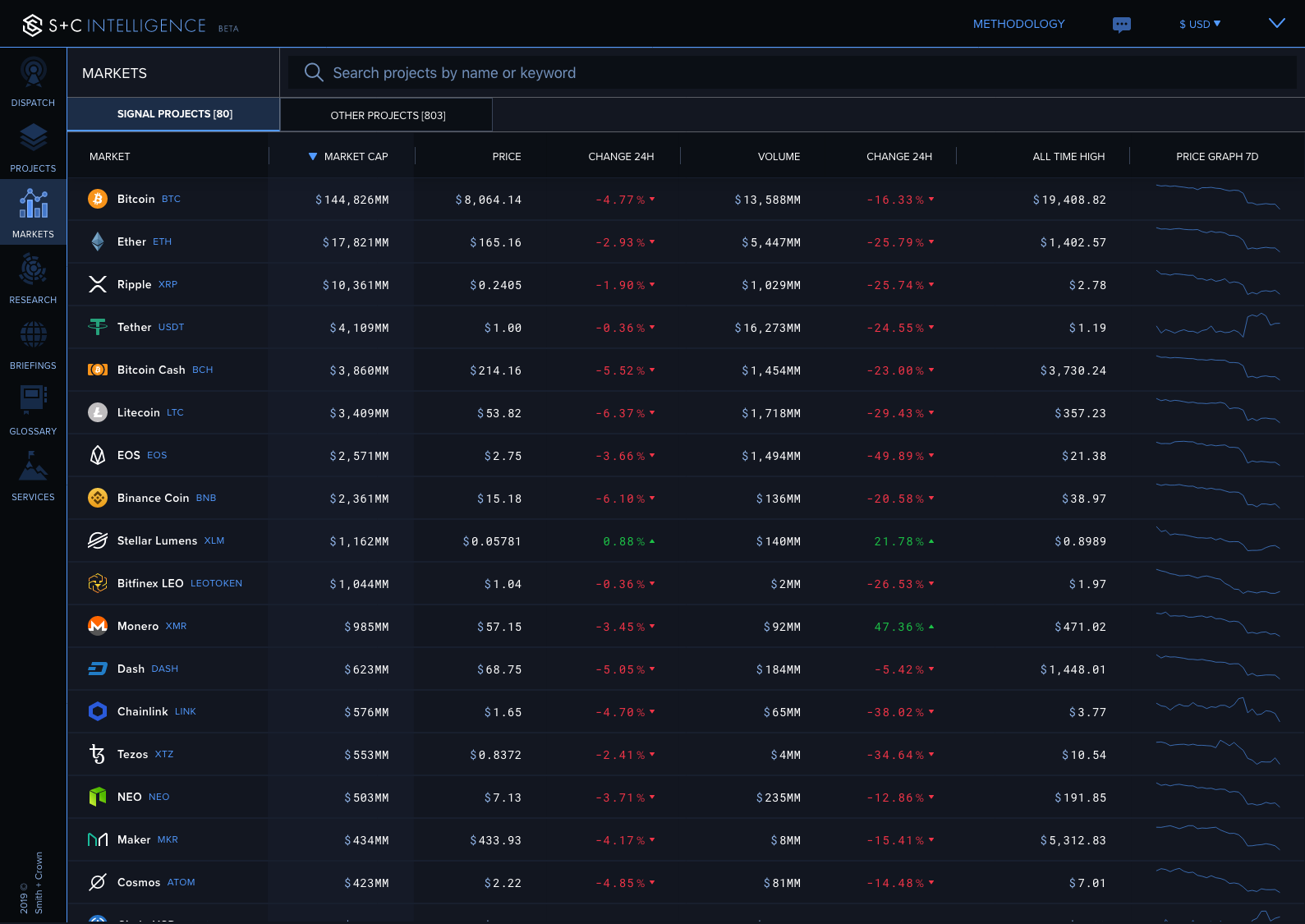Image resolution: width=1305 pixels, height=924 pixels.
Task: View Chainlink 7-day price graph
Action: 1218,710
